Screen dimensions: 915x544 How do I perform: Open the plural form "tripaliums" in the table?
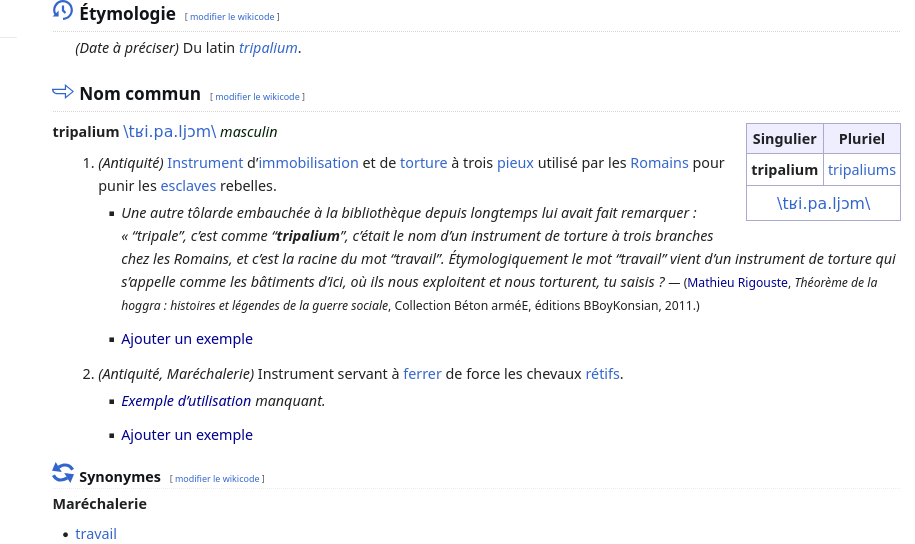(861, 170)
